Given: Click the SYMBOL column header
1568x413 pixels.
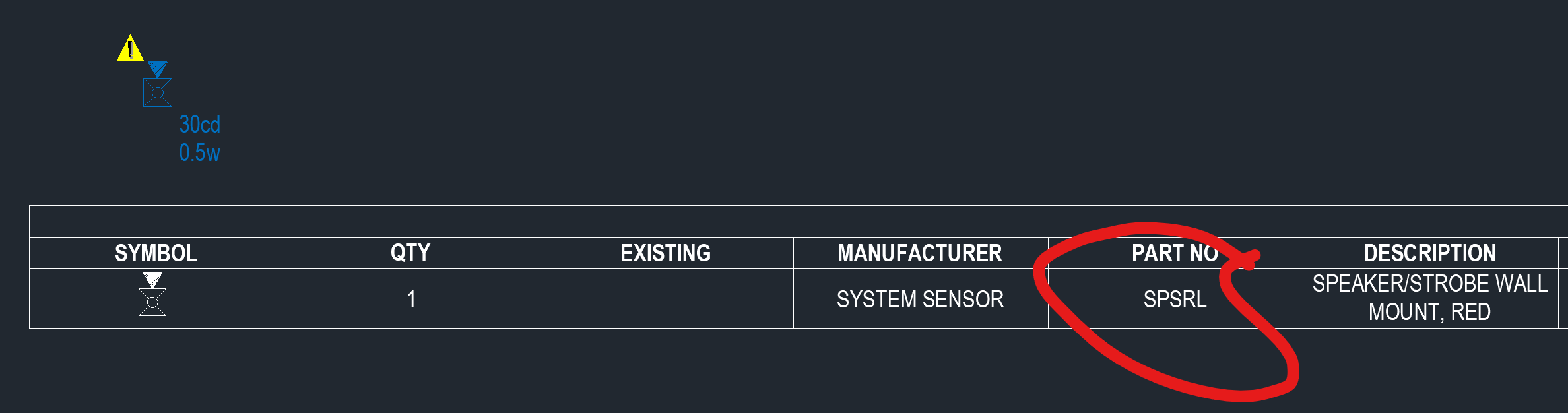Looking at the screenshot, I should (156, 253).
